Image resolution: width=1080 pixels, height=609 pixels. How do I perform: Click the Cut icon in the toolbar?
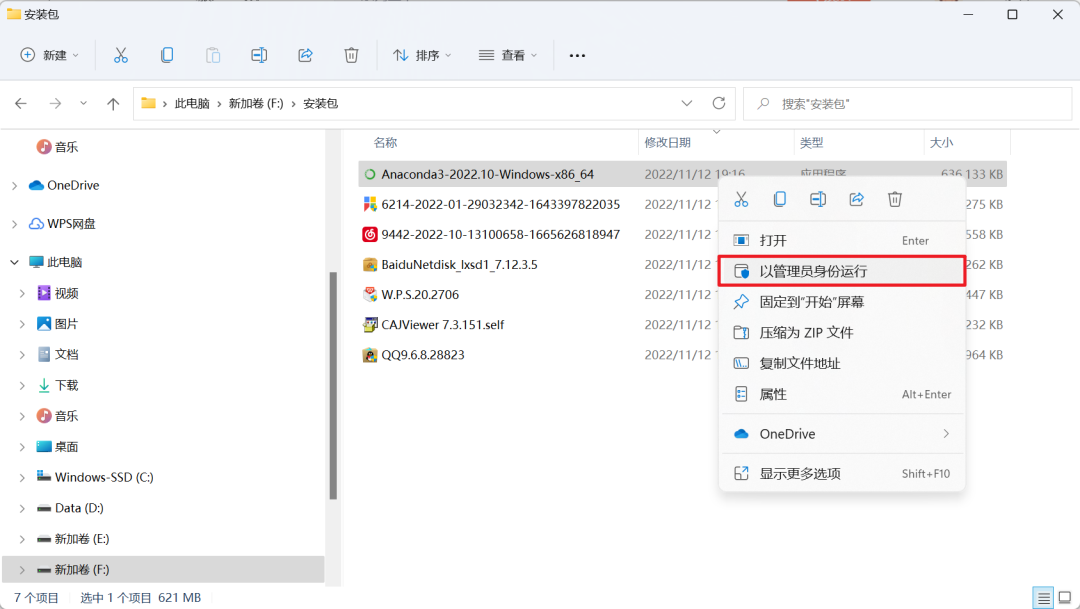tap(121, 55)
